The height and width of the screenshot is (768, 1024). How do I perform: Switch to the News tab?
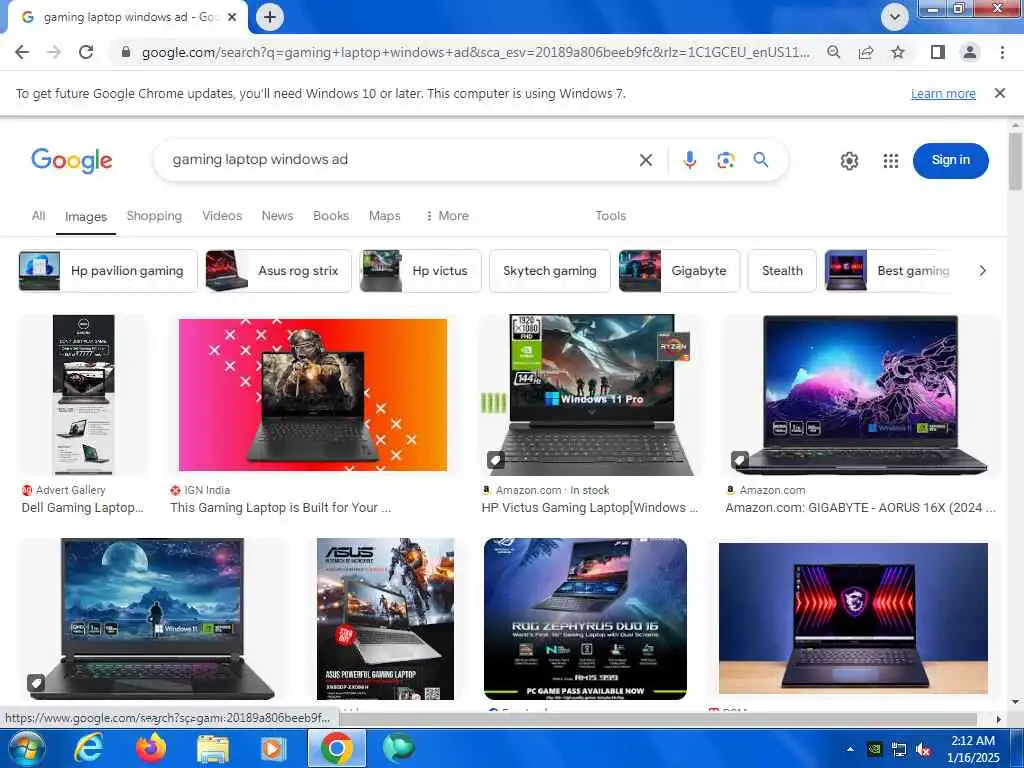(278, 216)
